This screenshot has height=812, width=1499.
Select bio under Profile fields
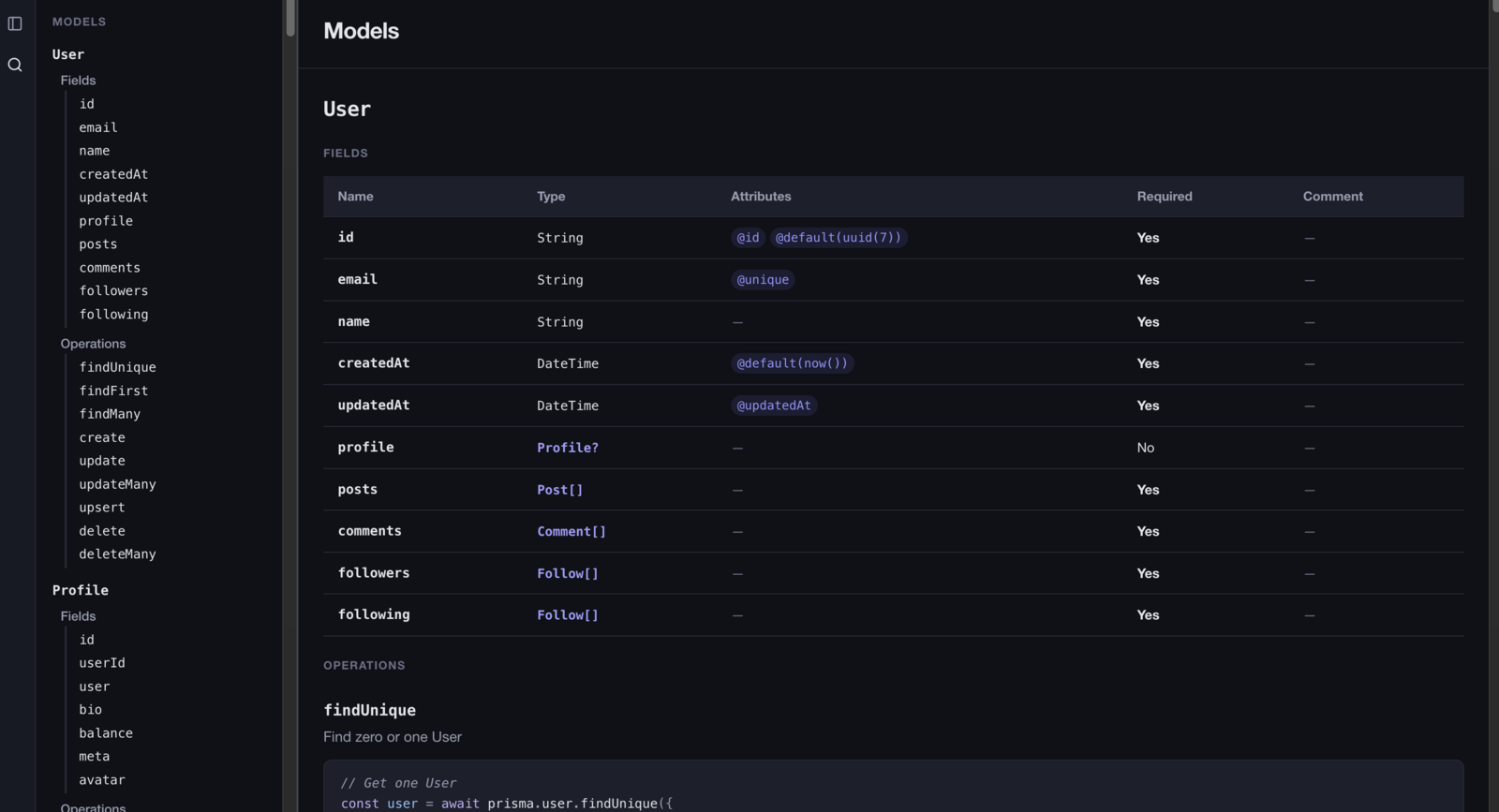(91, 710)
